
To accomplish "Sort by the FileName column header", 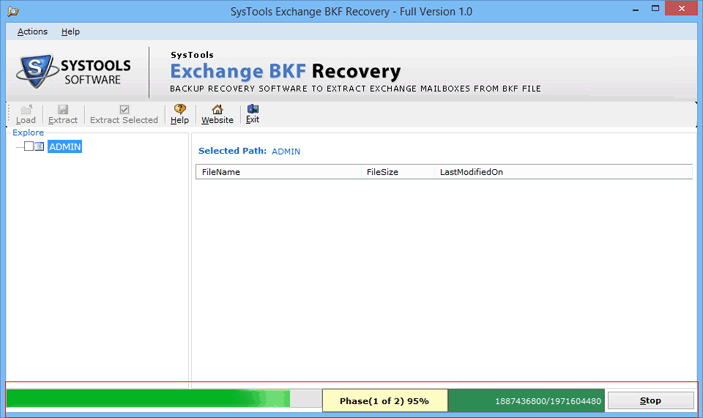I will click(278, 172).
